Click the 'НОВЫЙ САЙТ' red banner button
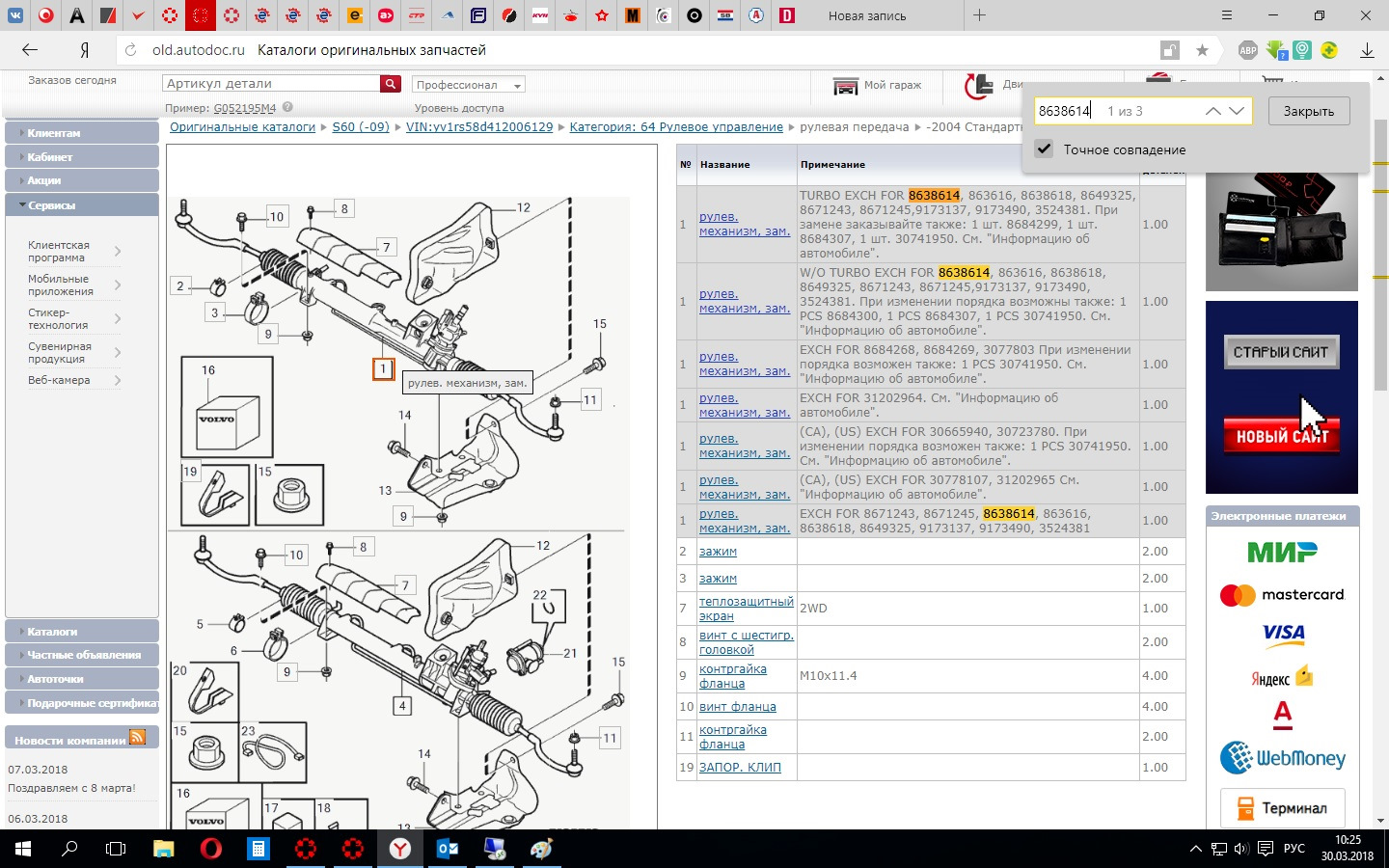Viewport: 1389px width, 868px height. (x=1281, y=436)
